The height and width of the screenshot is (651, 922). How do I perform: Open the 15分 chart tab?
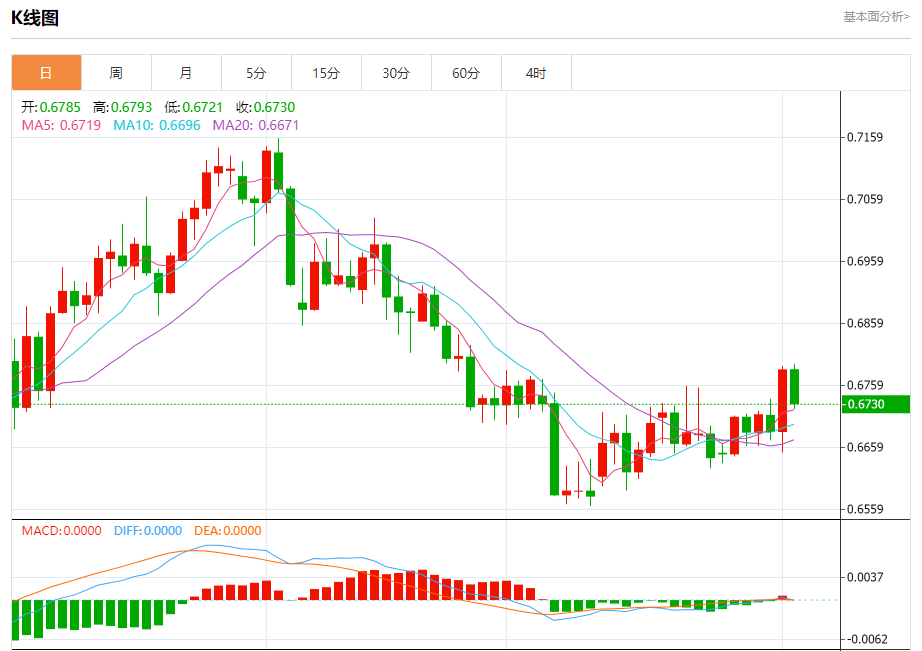(x=326, y=73)
